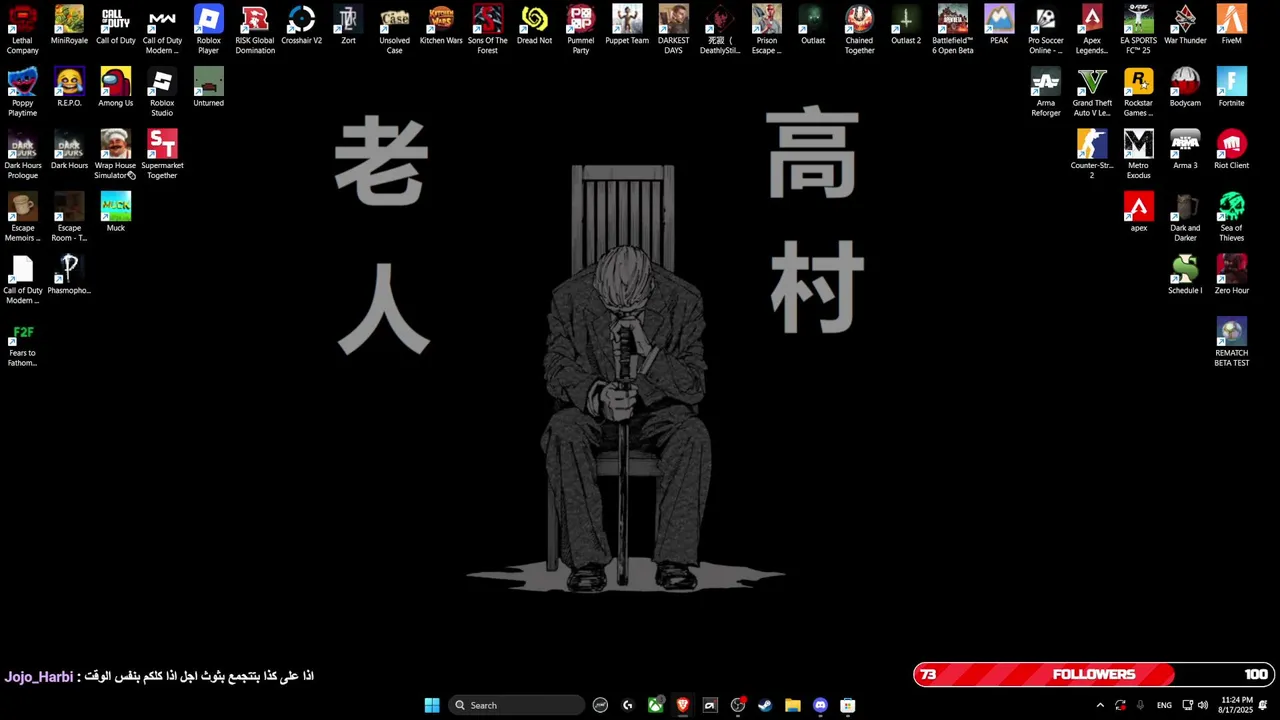Launch FiveM from the desktop
The width and height of the screenshot is (1280, 720).
[1231, 26]
